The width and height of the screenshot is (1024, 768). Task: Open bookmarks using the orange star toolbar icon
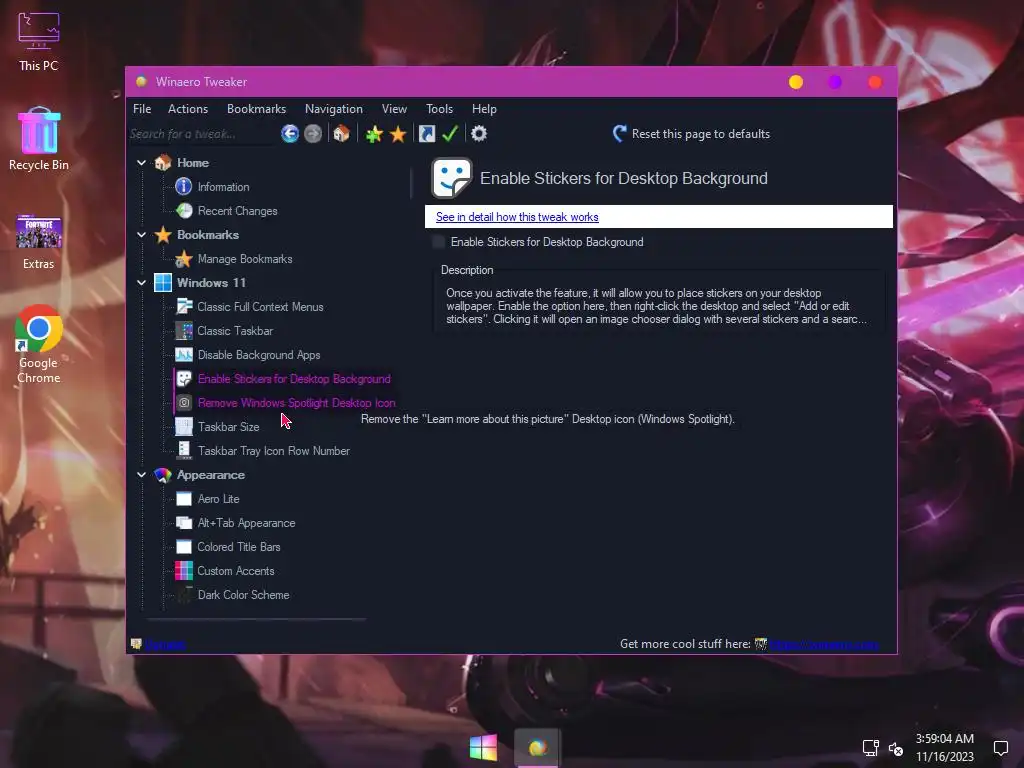coord(398,134)
